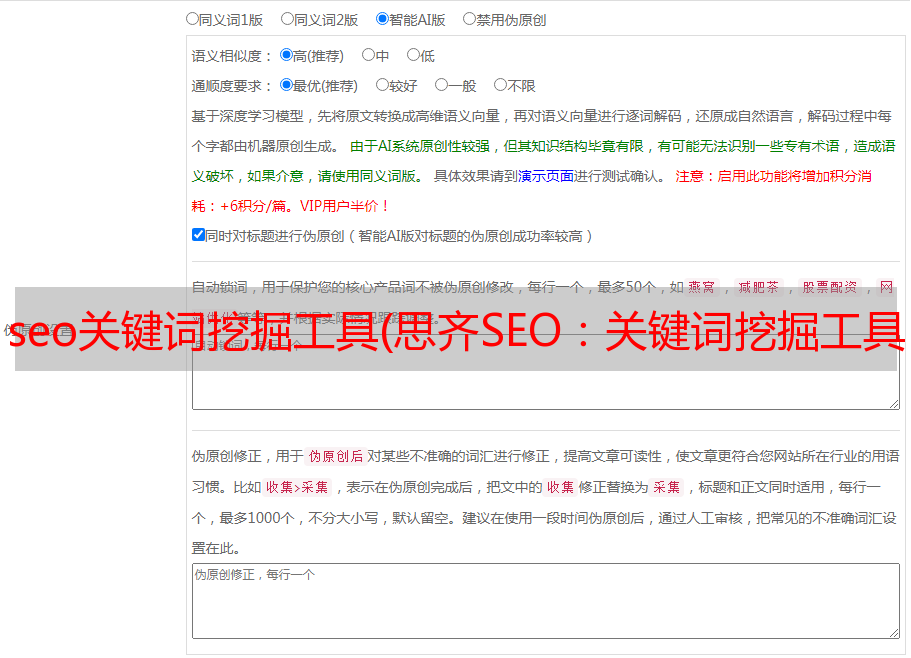Choose 一般 for 通顺度要求
911x658 pixels.
(442, 85)
